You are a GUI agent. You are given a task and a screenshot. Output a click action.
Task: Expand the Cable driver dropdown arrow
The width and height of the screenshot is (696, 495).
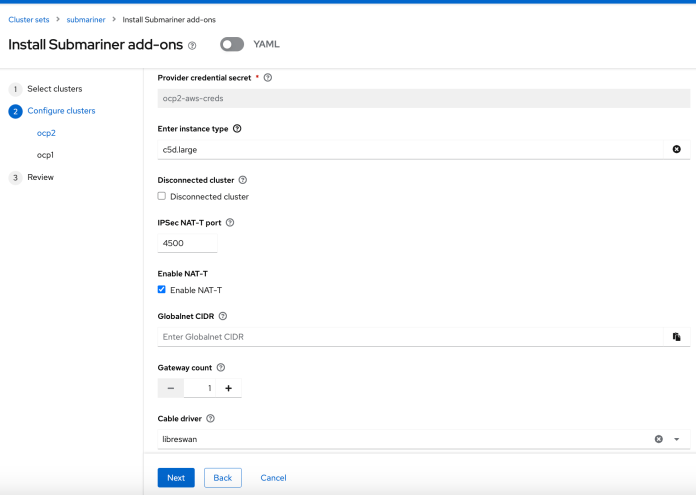[677, 439]
